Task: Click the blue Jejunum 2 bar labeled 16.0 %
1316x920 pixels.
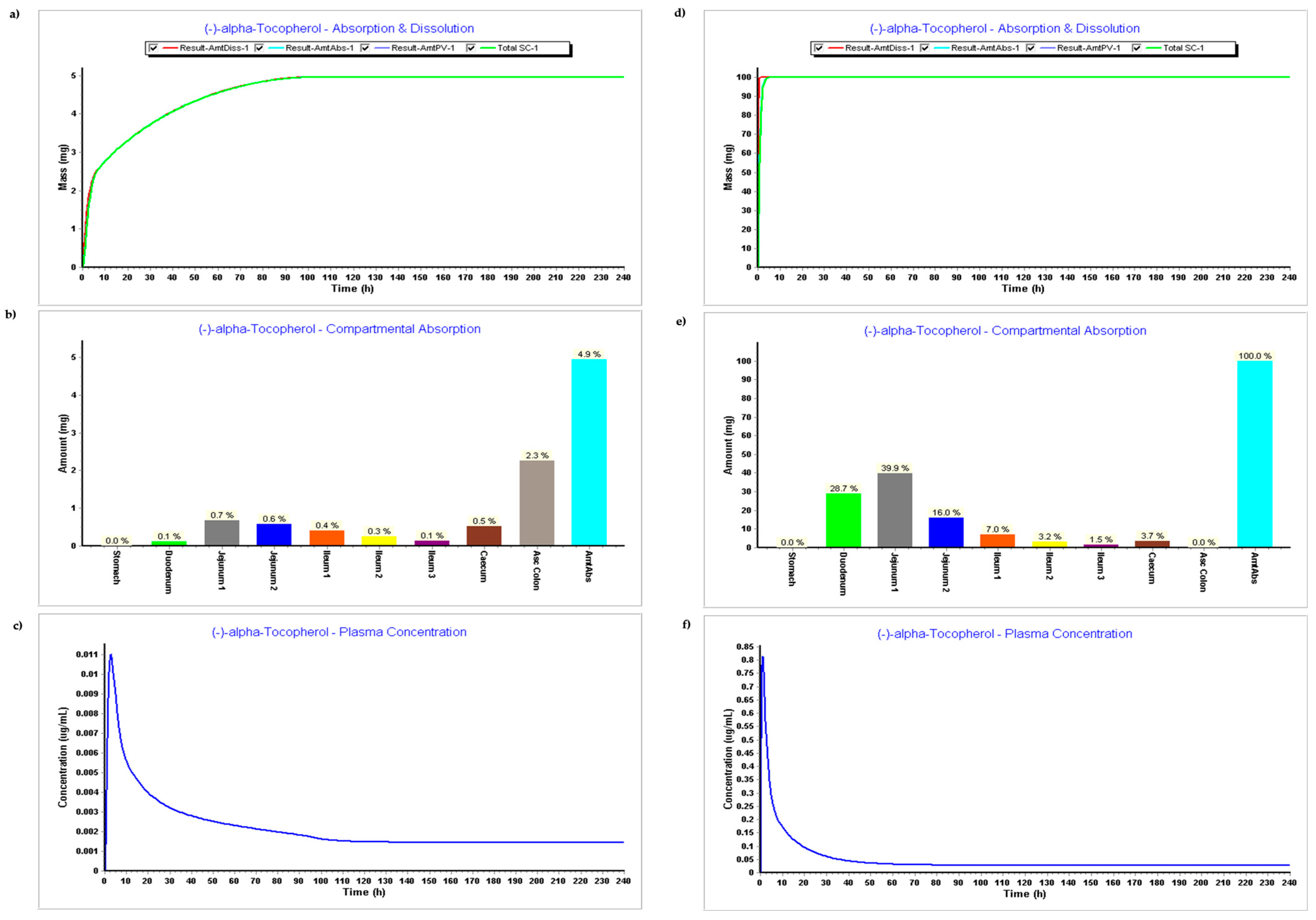Action: [946, 532]
